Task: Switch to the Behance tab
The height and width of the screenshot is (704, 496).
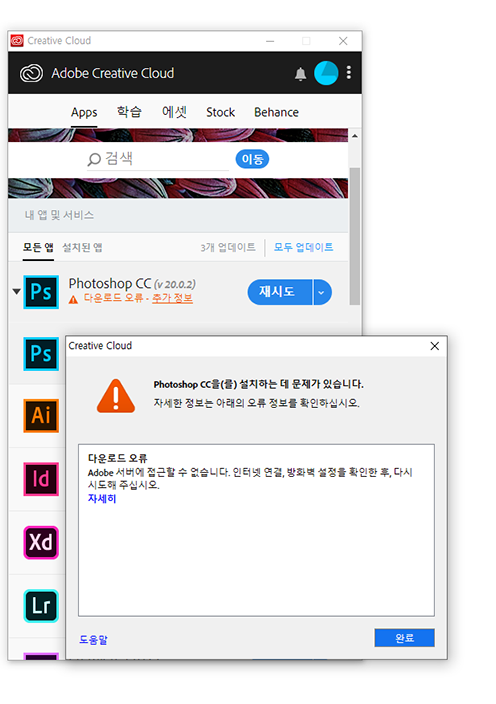Action: 277,112
